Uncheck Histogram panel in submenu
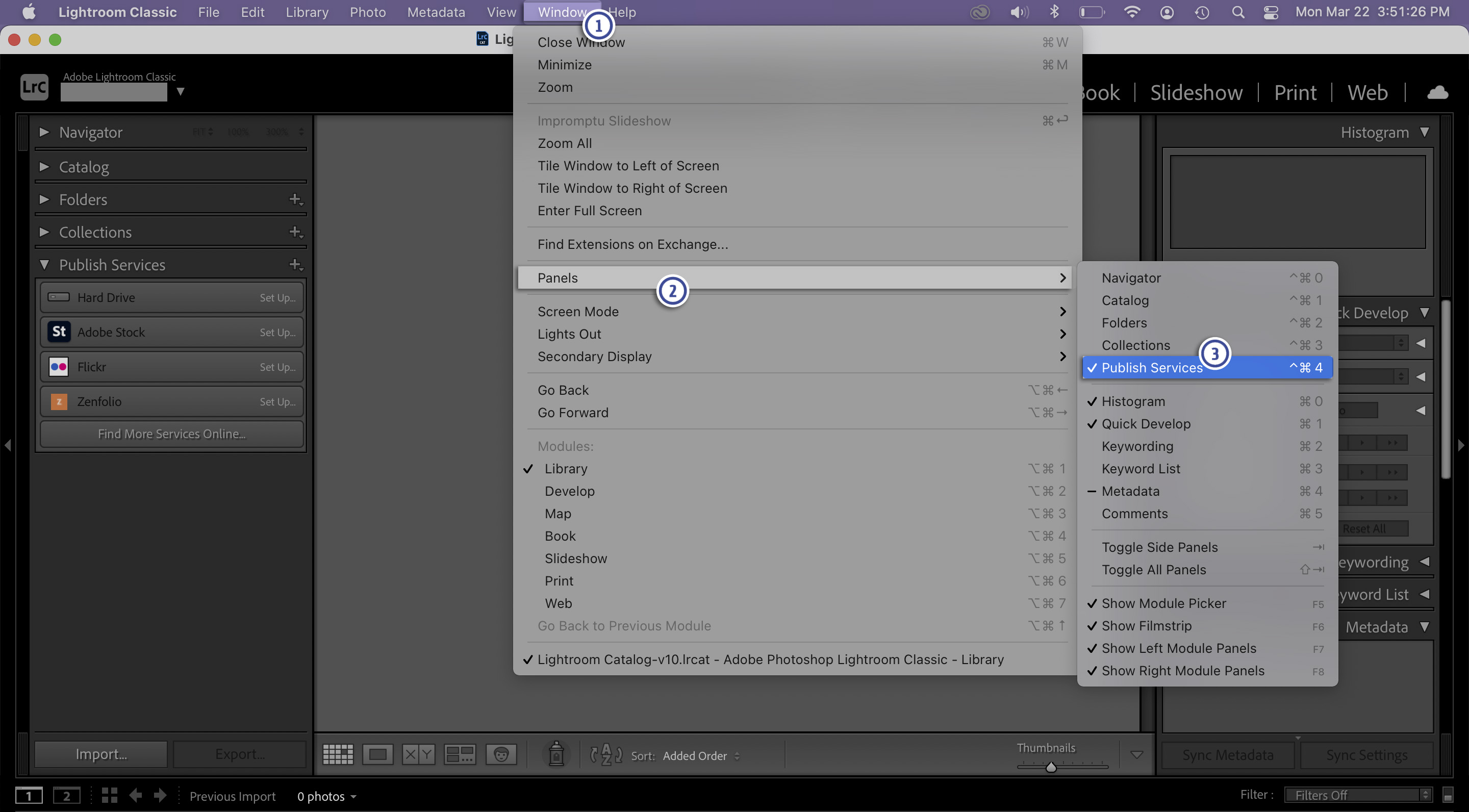This screenshot has height=812, width=1469. coord(1207,401)
